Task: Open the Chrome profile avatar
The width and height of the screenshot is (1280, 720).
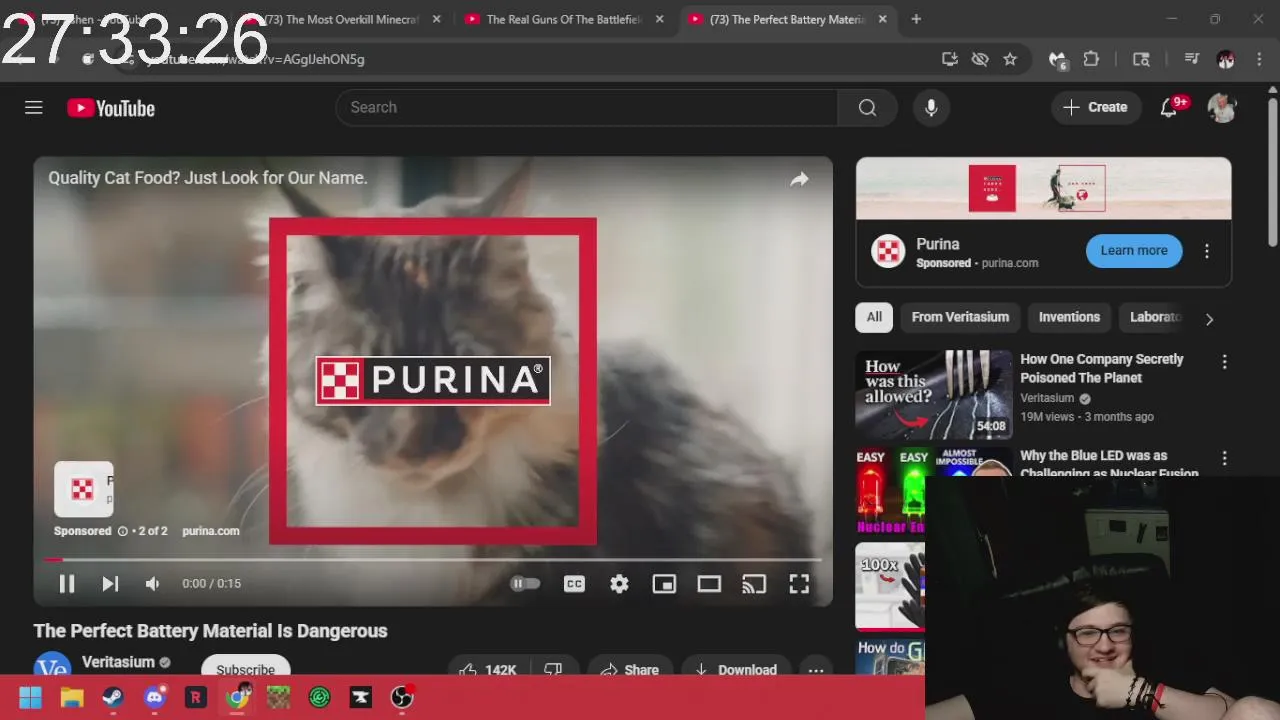Action: click(1225, 59)
